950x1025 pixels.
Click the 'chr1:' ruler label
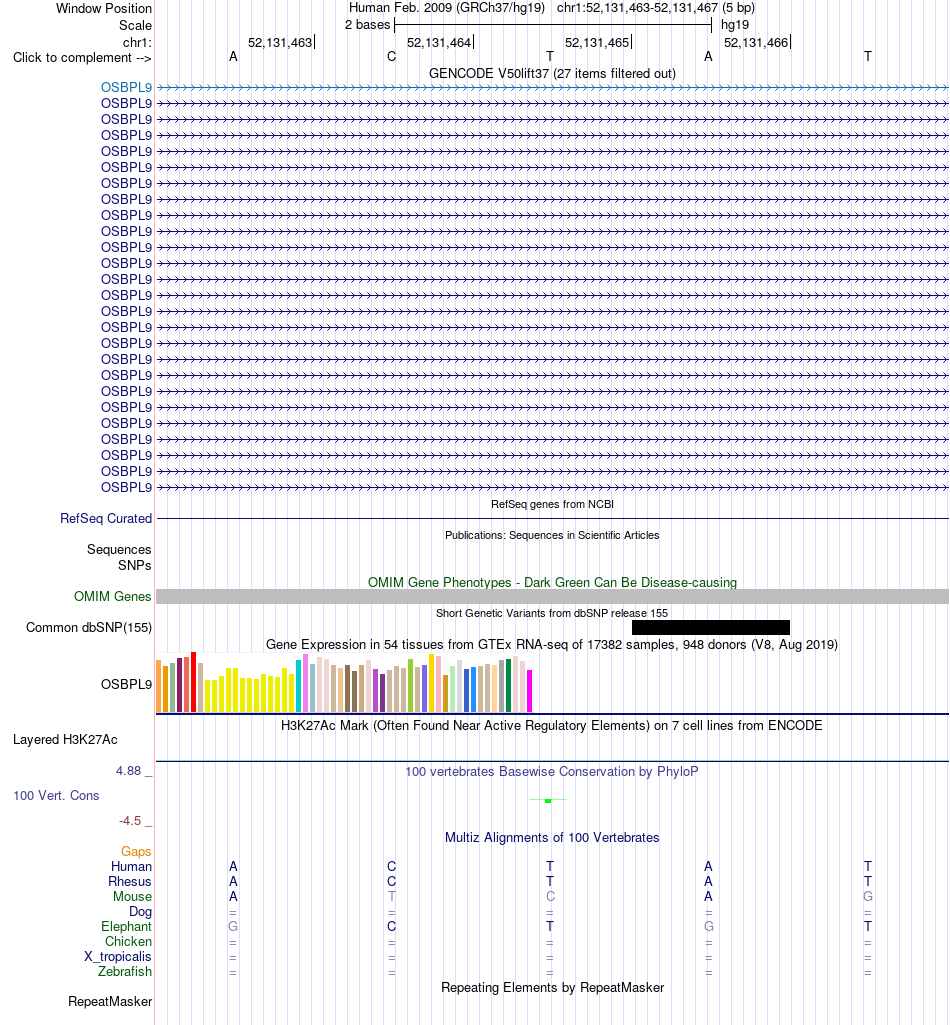coord(137,42)
